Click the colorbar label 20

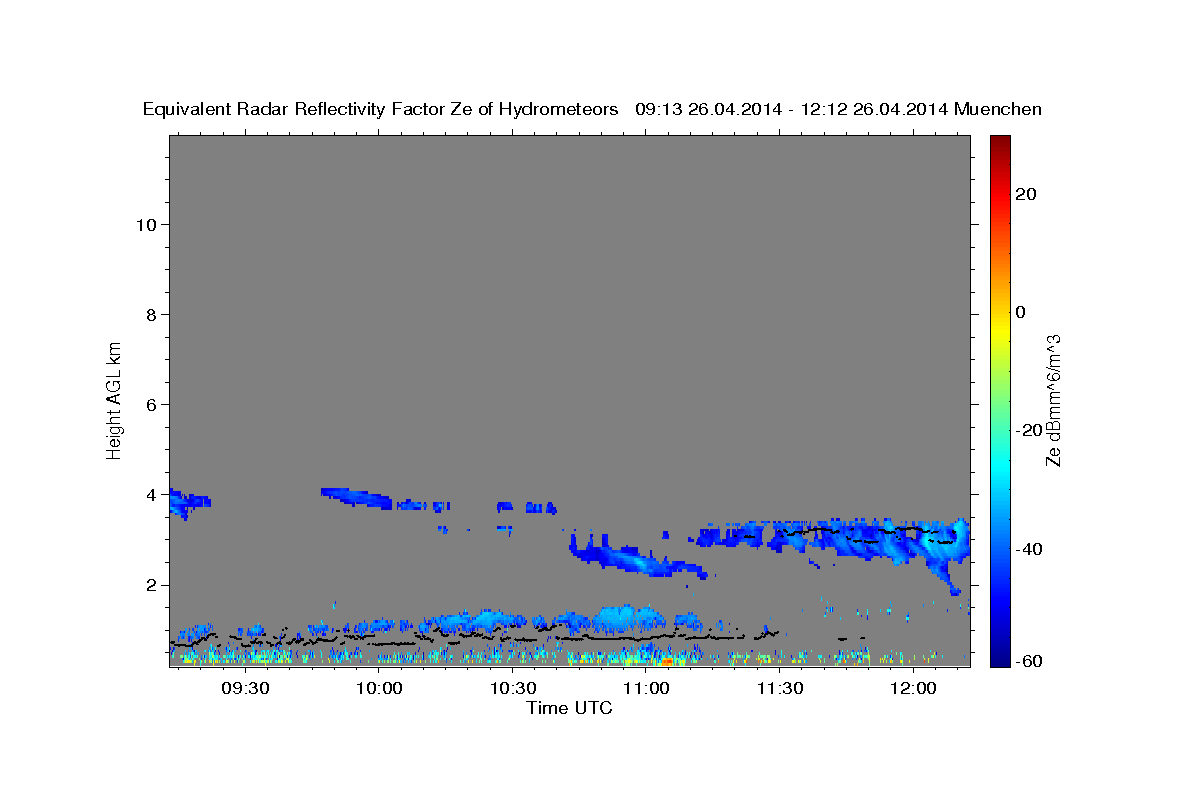(x=1025, y=194)
